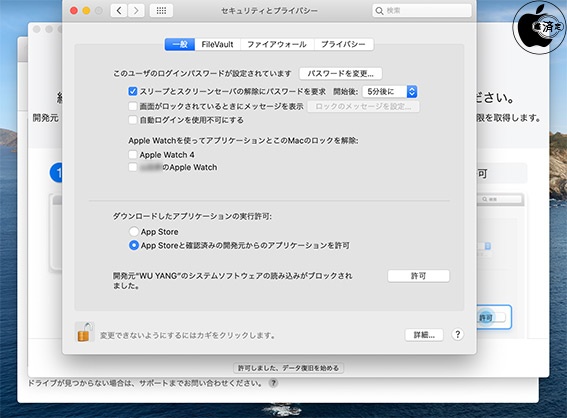Screen dimensions: 567x418
Task: Click the search field in Security preferences
Action: 422,11
